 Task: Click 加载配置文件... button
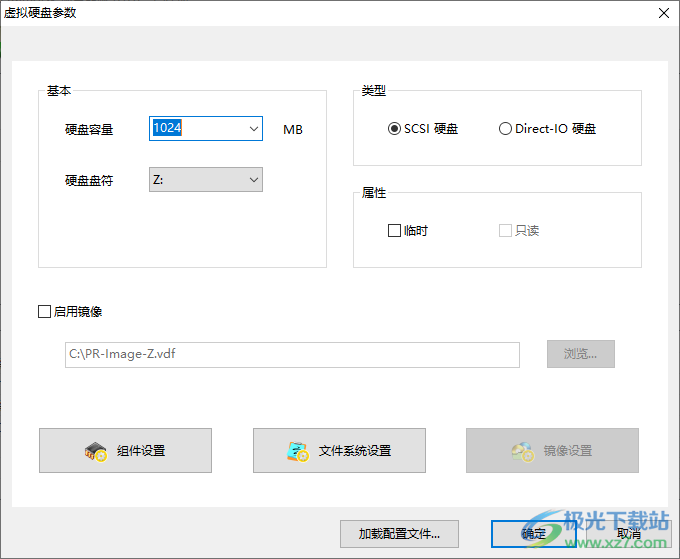[x=399, y=534]
